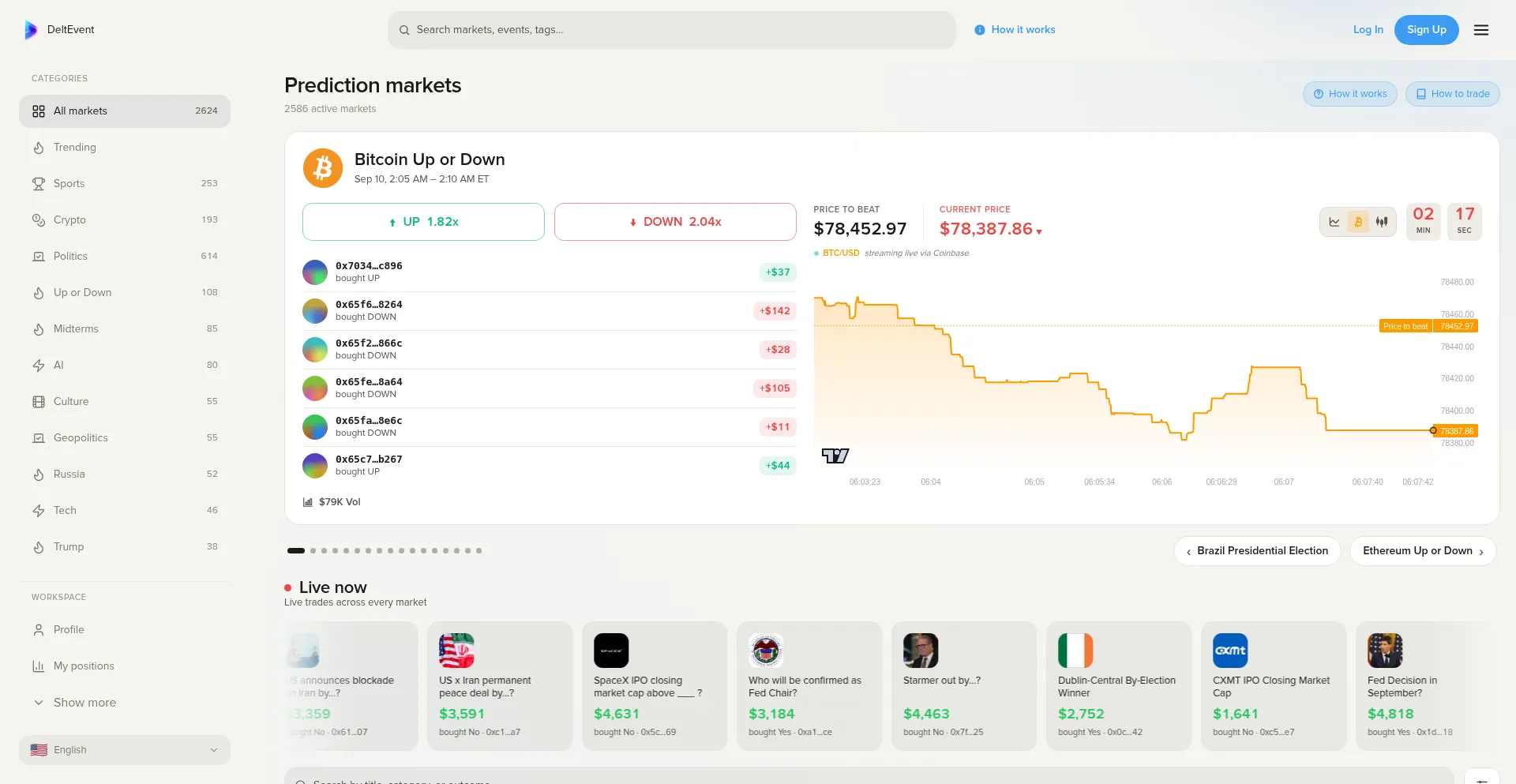
Task: Click the Irish flag market thumbnail
Action: click(x=1075, y=651)
